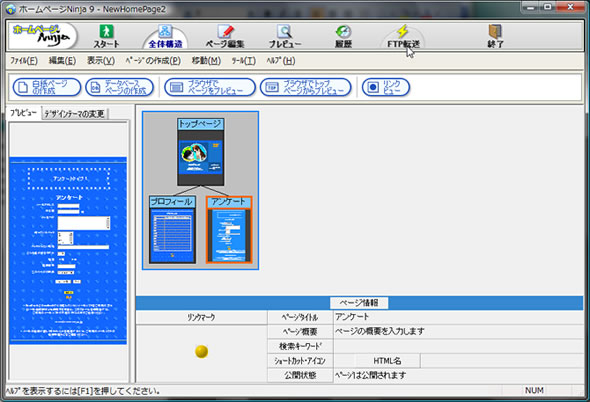The width and height of the screenshot is (590, 402).
Task: Click データベースページの作成 button
Action: point(119,87)
